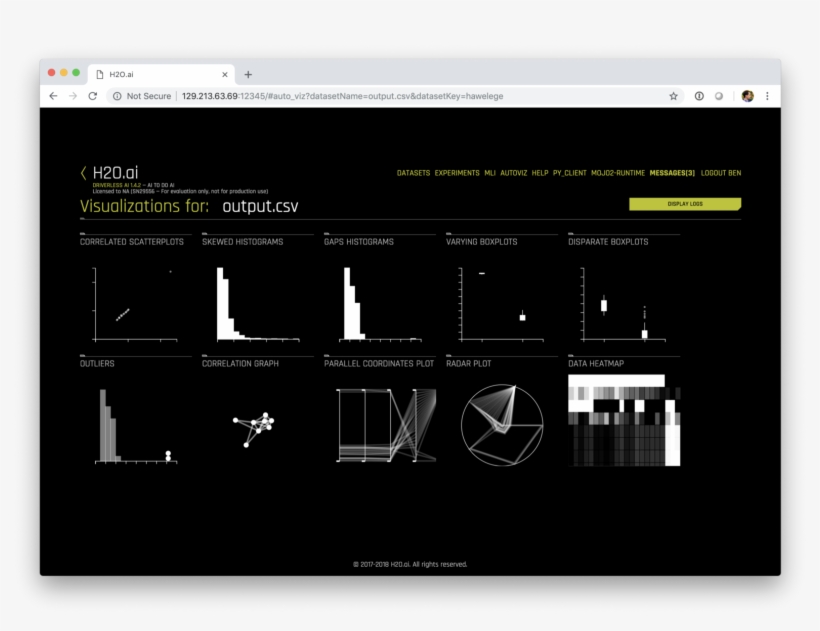Image resolution: width=820 pixels, height=631 pixels.
Task: Click the user profile avatar
Action: pos(745,96)
